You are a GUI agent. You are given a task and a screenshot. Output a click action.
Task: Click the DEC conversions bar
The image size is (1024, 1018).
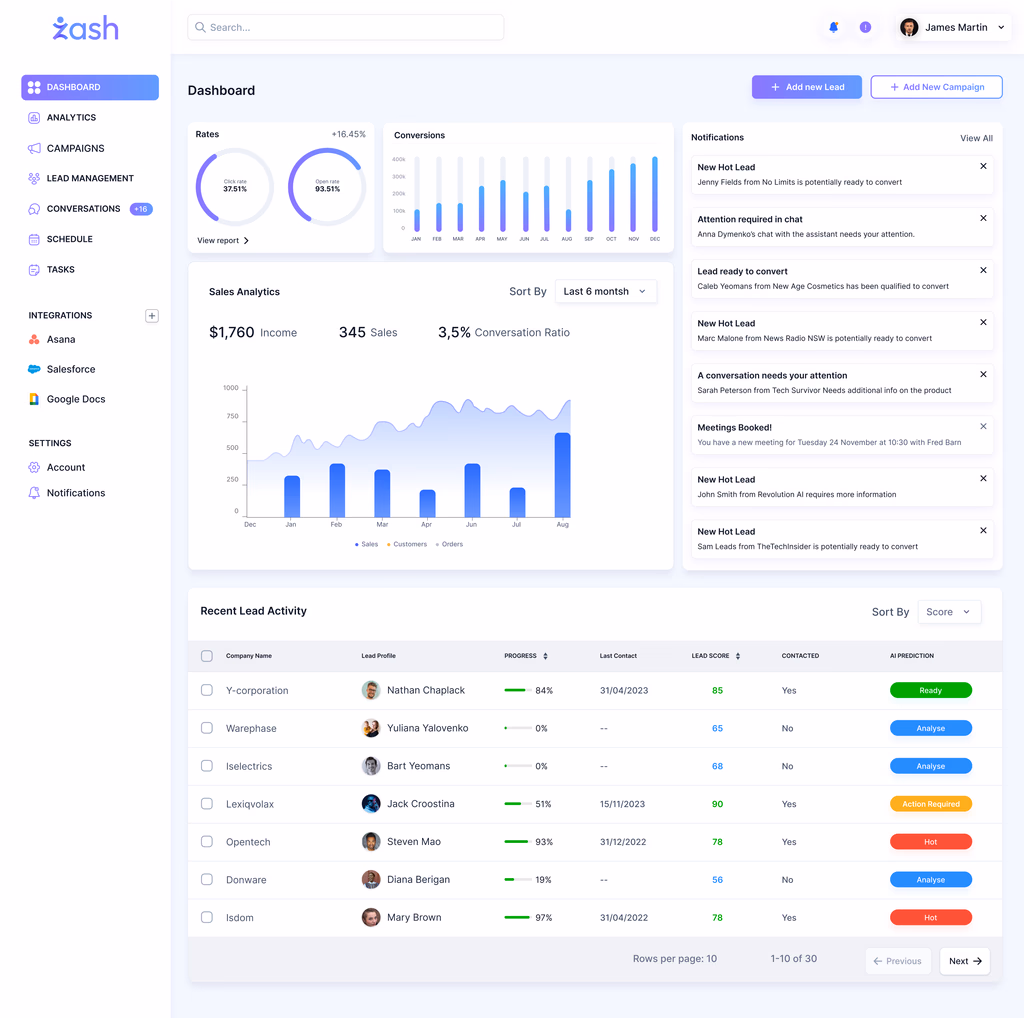[654, 194]
